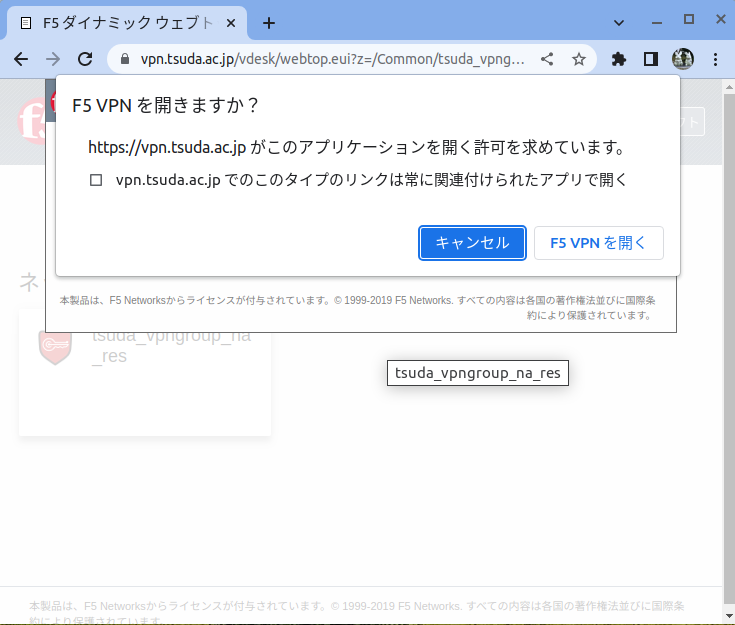The width and height of the screenshot is (735, 625).
Task: Open the Extensions puzzle icon
Action: point(619,59)
